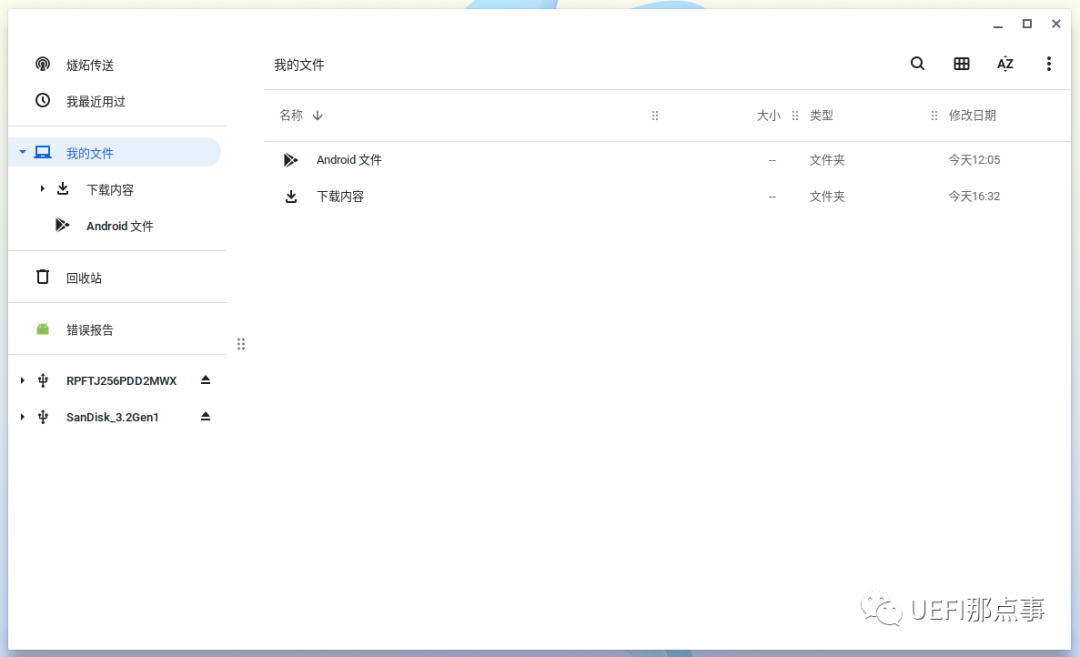The image size is (1080, 657).
Task: Open the AZ sort options
Action: (1005, 64)
